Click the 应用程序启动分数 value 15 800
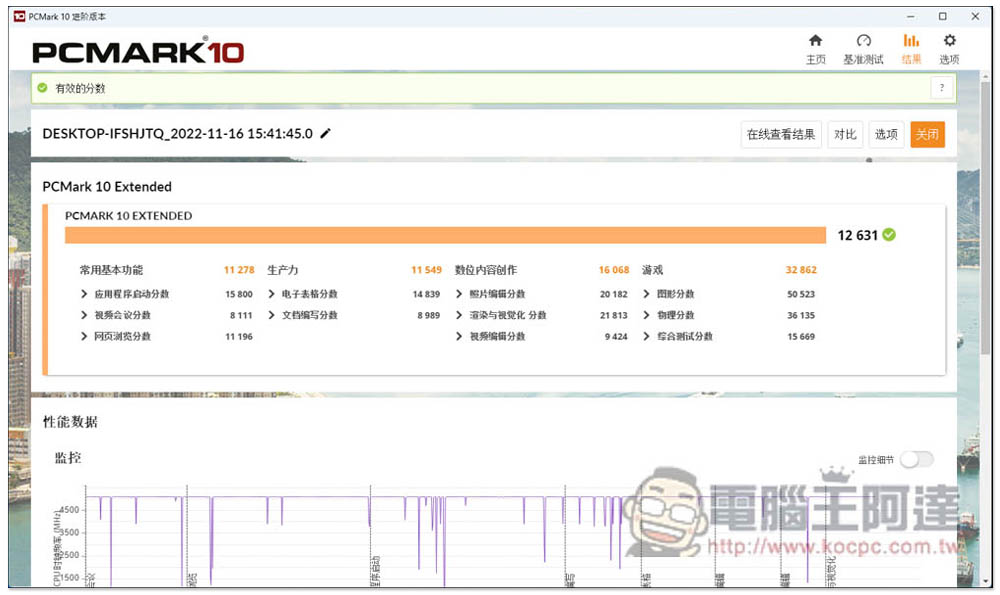 pyautogui.click(x=239, y=294)
